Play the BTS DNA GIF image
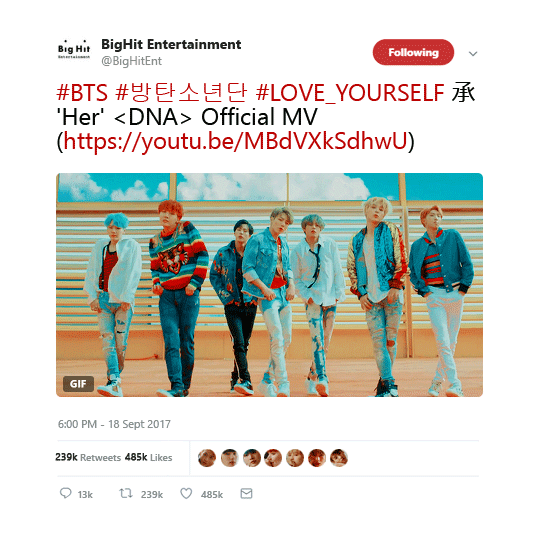 coord(269,285)
